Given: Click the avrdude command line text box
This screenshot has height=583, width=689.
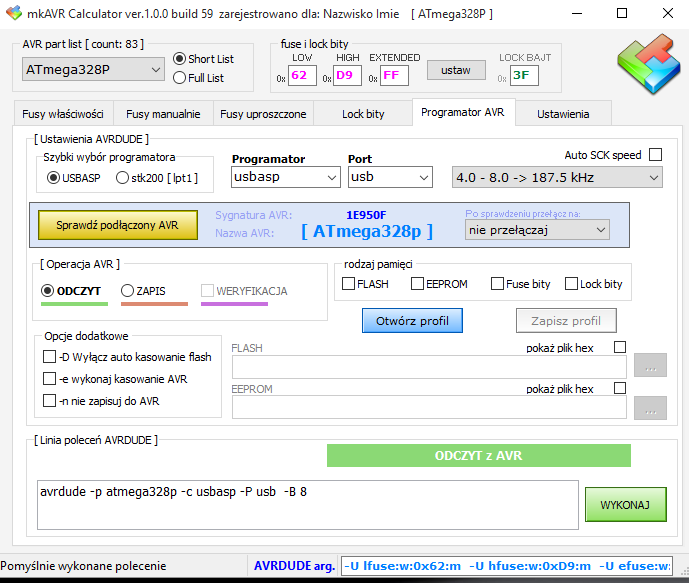Looking at the screenshot, I should click(x=308, y=505).
